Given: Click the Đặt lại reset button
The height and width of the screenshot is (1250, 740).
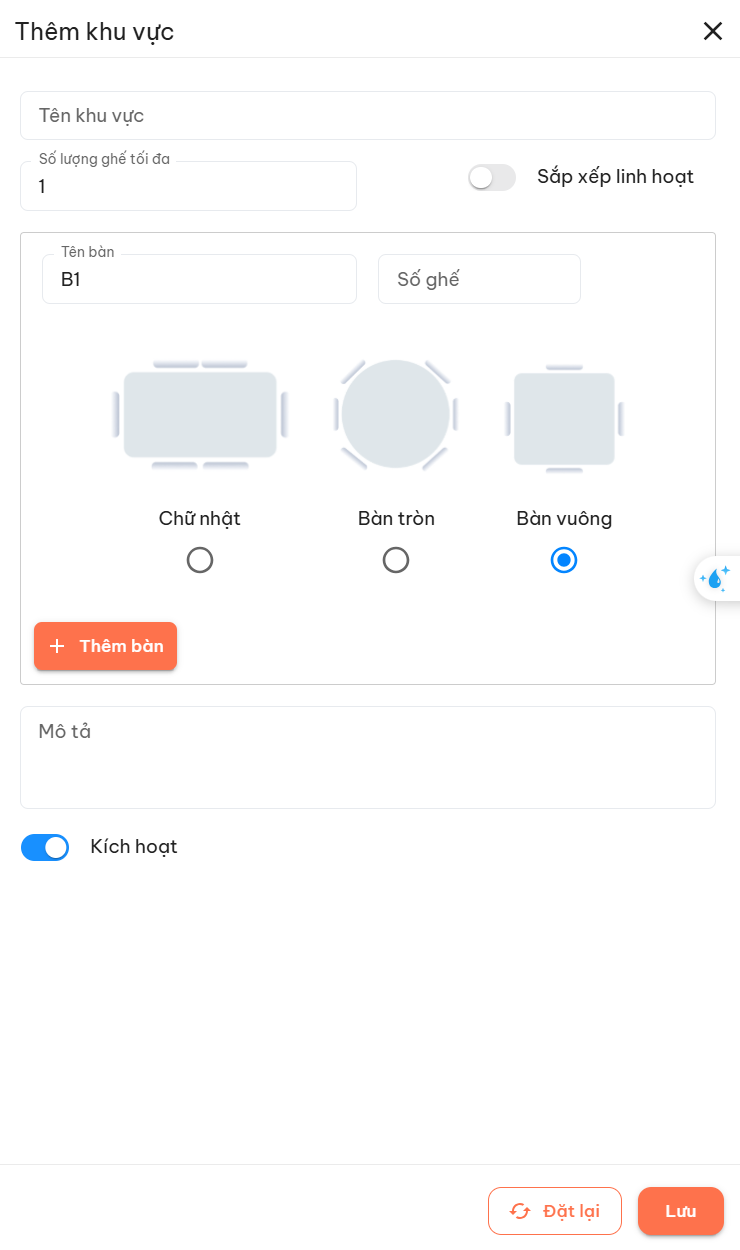Looking at the screenshot, I should pos(555,1211).
